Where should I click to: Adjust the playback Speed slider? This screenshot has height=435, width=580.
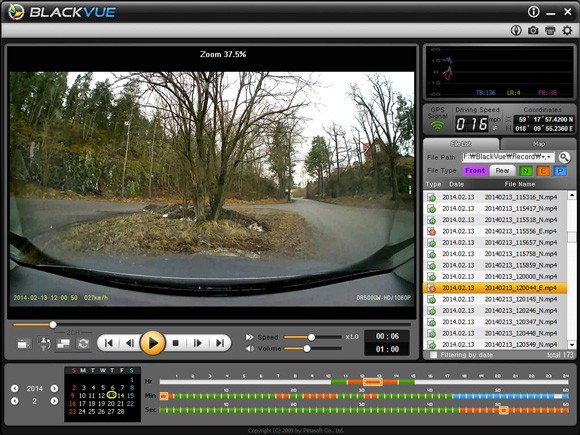coord(311,337)
